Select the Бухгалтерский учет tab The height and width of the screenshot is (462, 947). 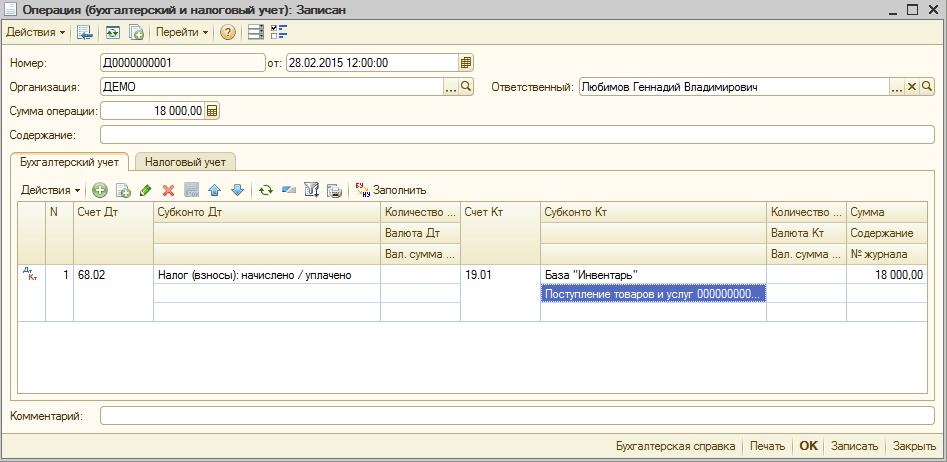70,160
